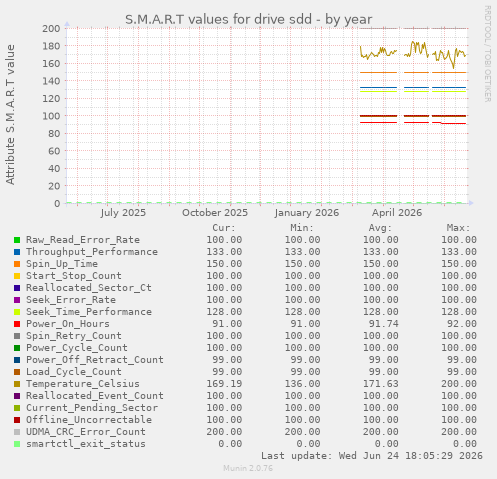This screenshot has height=479, width=497.
Task: Click the Reallocated_Event_Count purple swatch
Action: [x=17, y=396]
